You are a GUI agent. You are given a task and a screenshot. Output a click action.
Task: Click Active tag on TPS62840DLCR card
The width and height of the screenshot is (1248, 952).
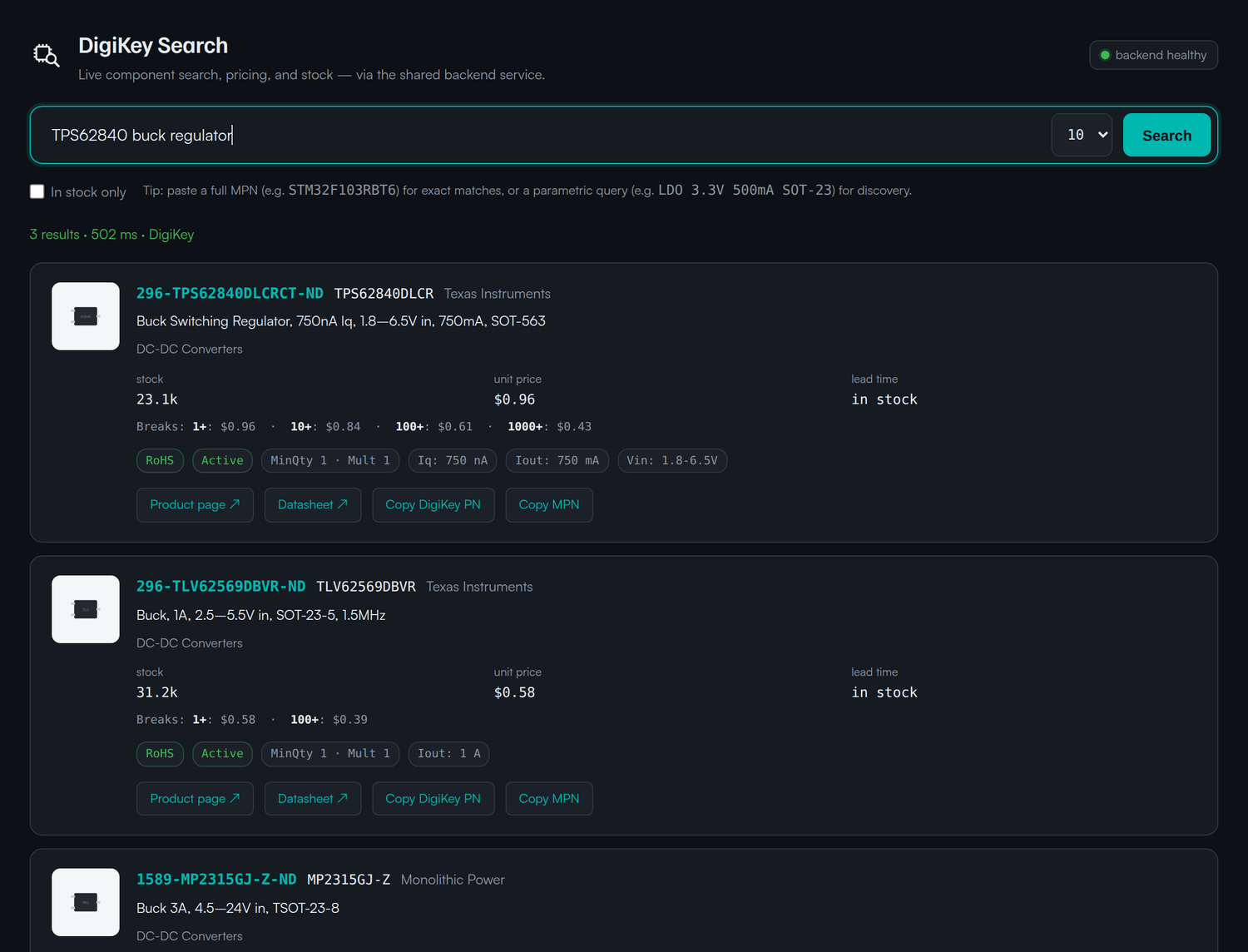point(222,460)
